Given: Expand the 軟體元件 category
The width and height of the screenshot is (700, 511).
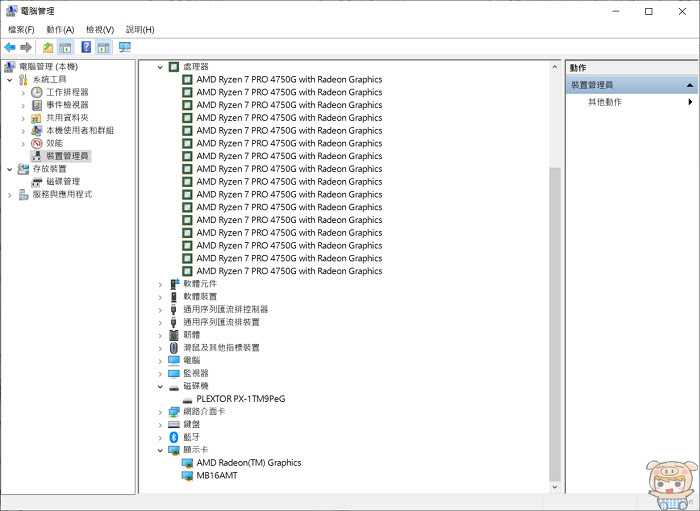Looking at the screenshot, I should [x=160, y=284].
